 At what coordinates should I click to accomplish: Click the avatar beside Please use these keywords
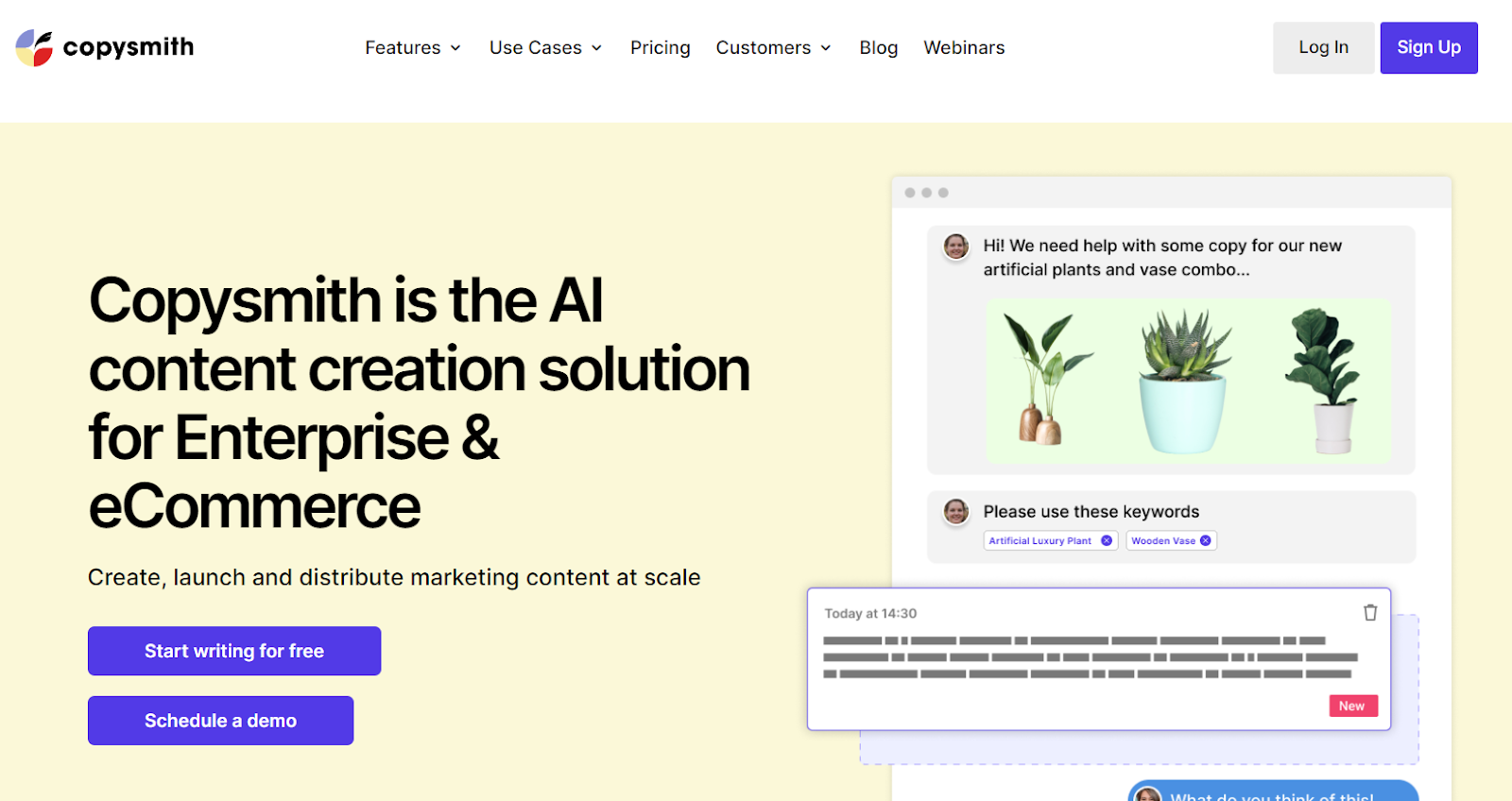[x=956, y=512]
